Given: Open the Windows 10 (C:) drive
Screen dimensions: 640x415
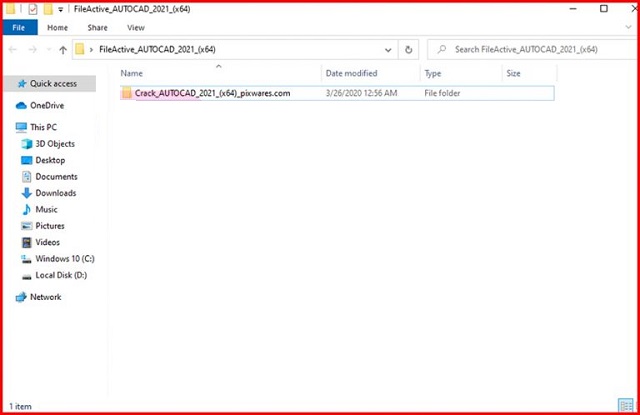Looking at the screenshot, I should [65, 259].
